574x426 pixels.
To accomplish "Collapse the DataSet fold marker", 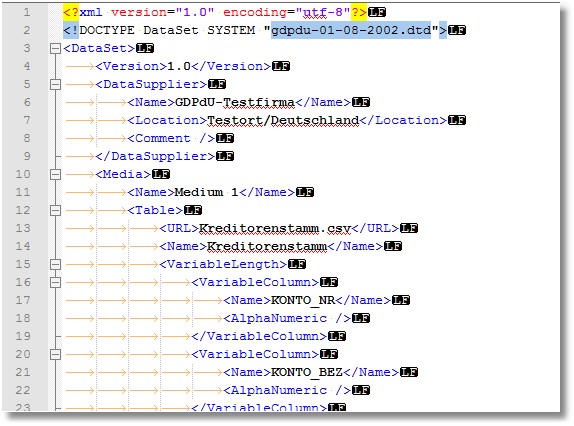I will coord(55,48).
